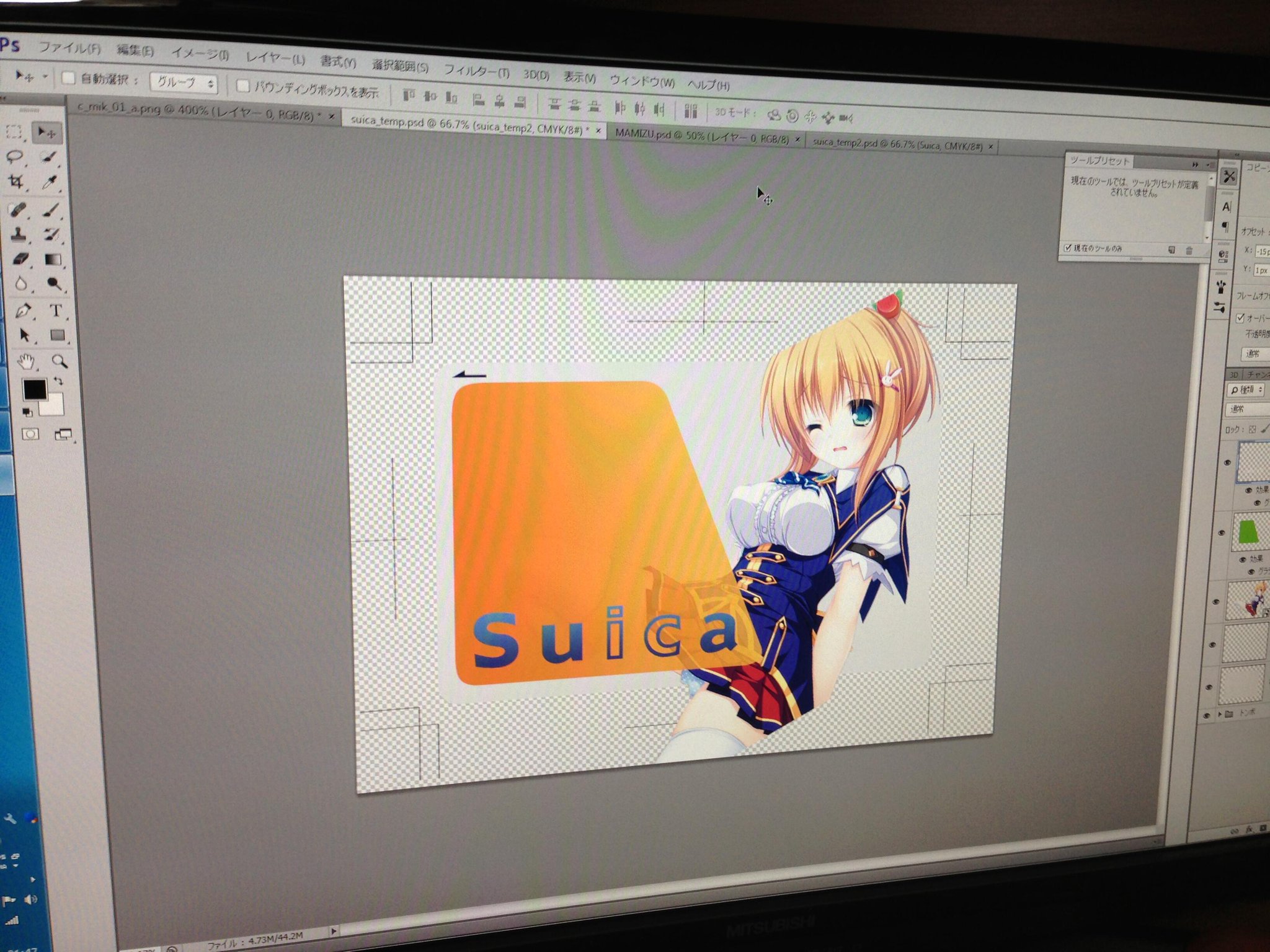Viewport: 1270px width, 952px height.
Task: Hide the topmost layer via eye icon
Action: [x=1227, y=462]
